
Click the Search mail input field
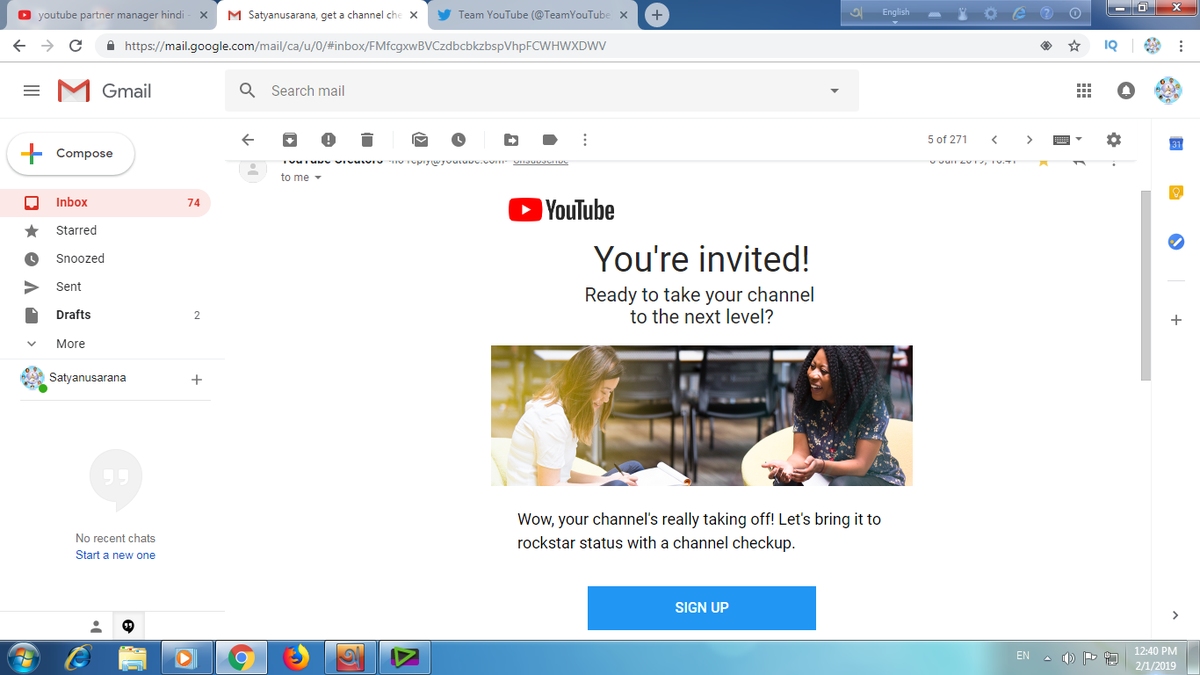(540, 91)
